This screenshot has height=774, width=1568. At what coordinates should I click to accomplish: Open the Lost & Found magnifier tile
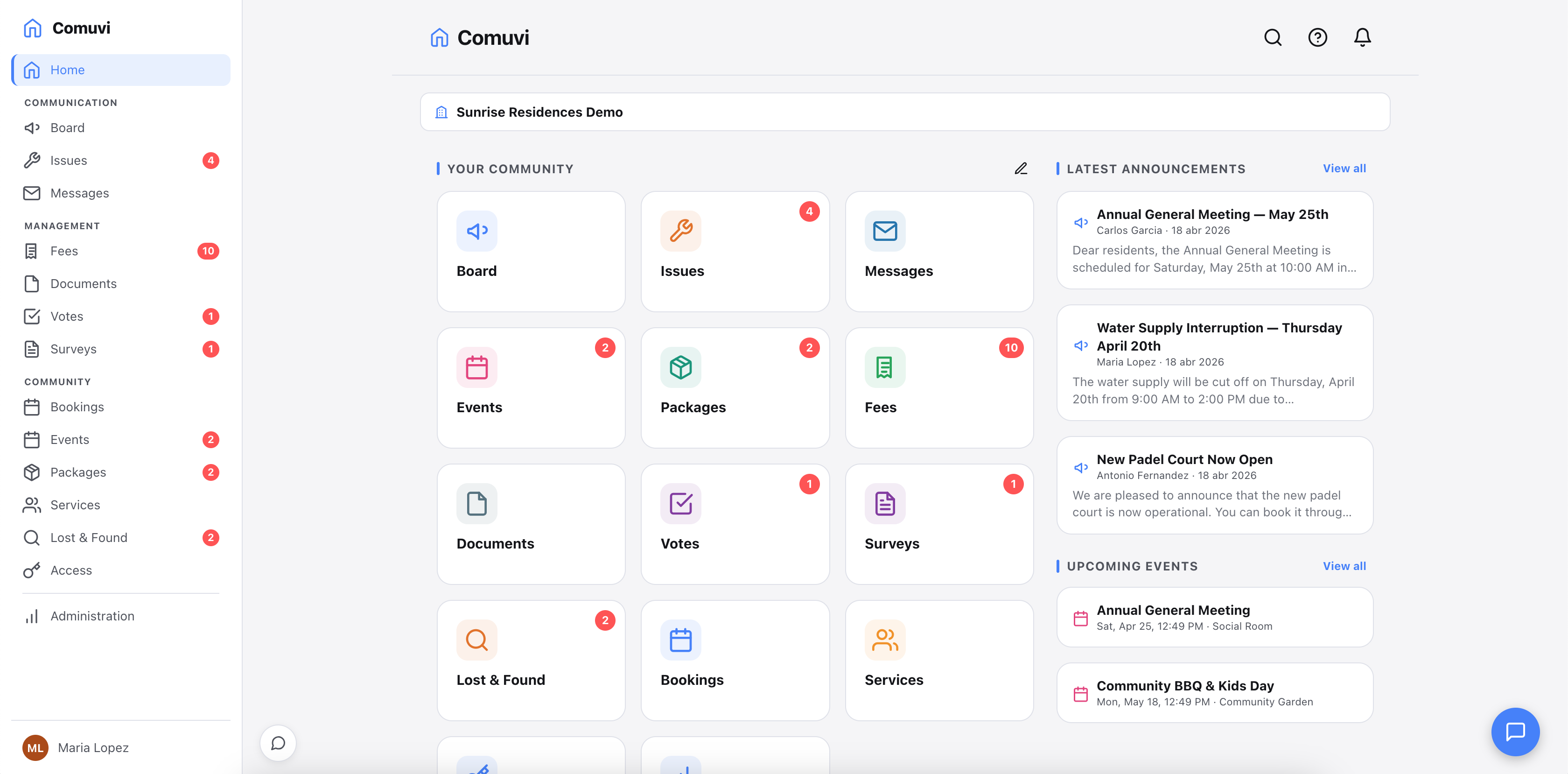(531, 661)
